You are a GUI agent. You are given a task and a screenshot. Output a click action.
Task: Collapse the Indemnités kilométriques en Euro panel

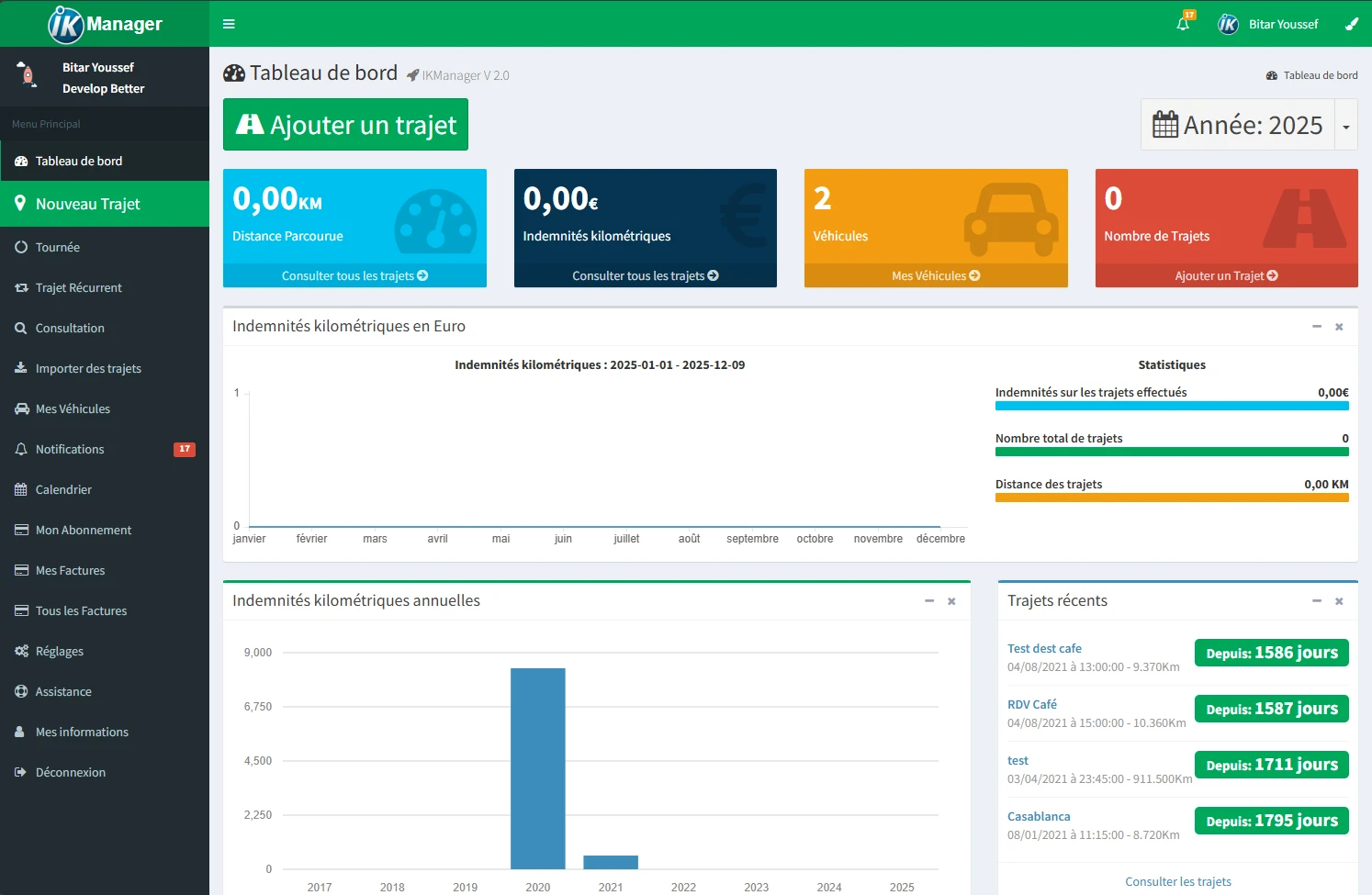[1316, 327]
